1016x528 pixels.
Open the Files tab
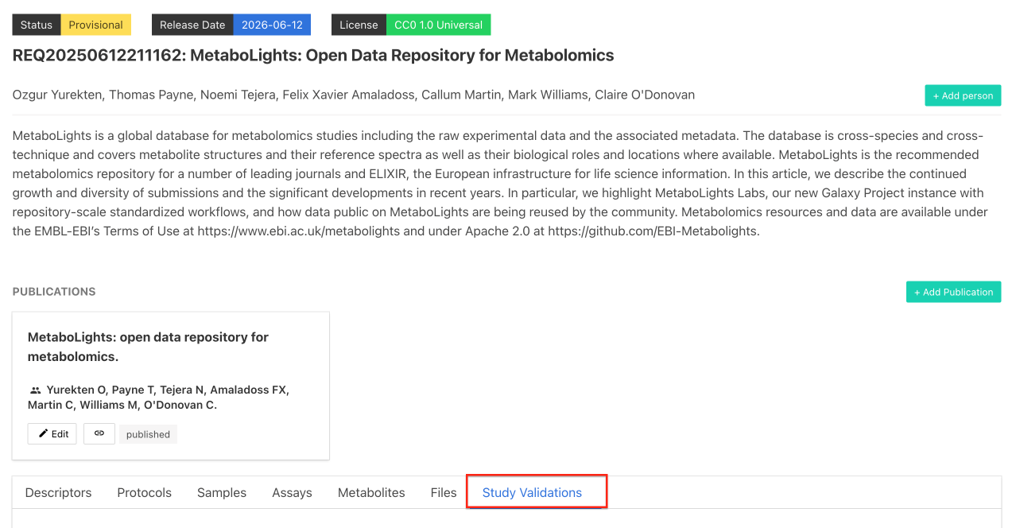point(443,492)
